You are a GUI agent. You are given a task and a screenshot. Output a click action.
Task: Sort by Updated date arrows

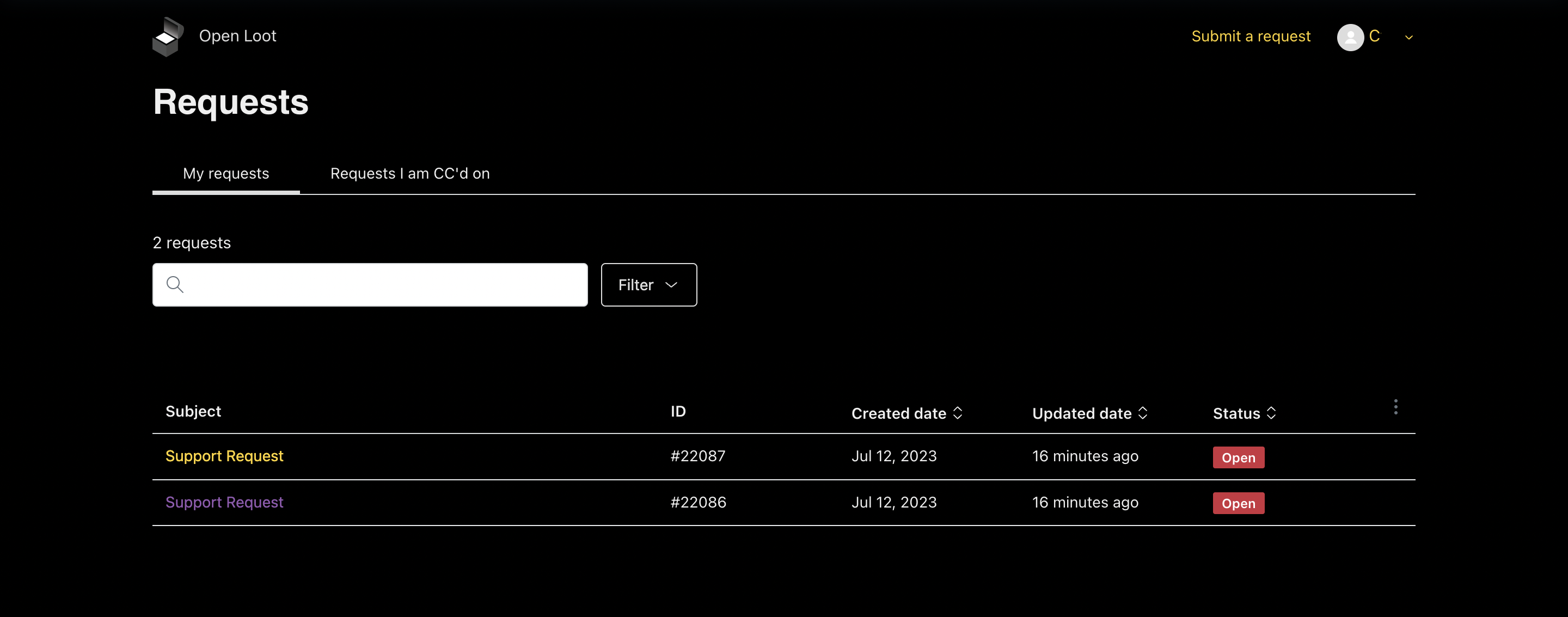(1143, 413)
